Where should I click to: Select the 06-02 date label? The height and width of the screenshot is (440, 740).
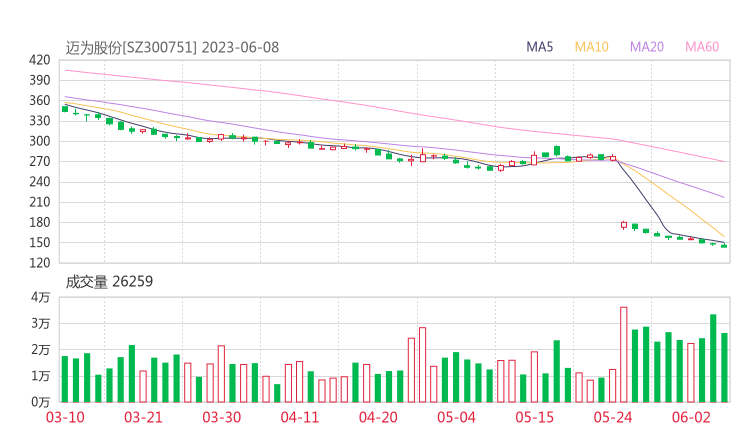coord(691,417)
